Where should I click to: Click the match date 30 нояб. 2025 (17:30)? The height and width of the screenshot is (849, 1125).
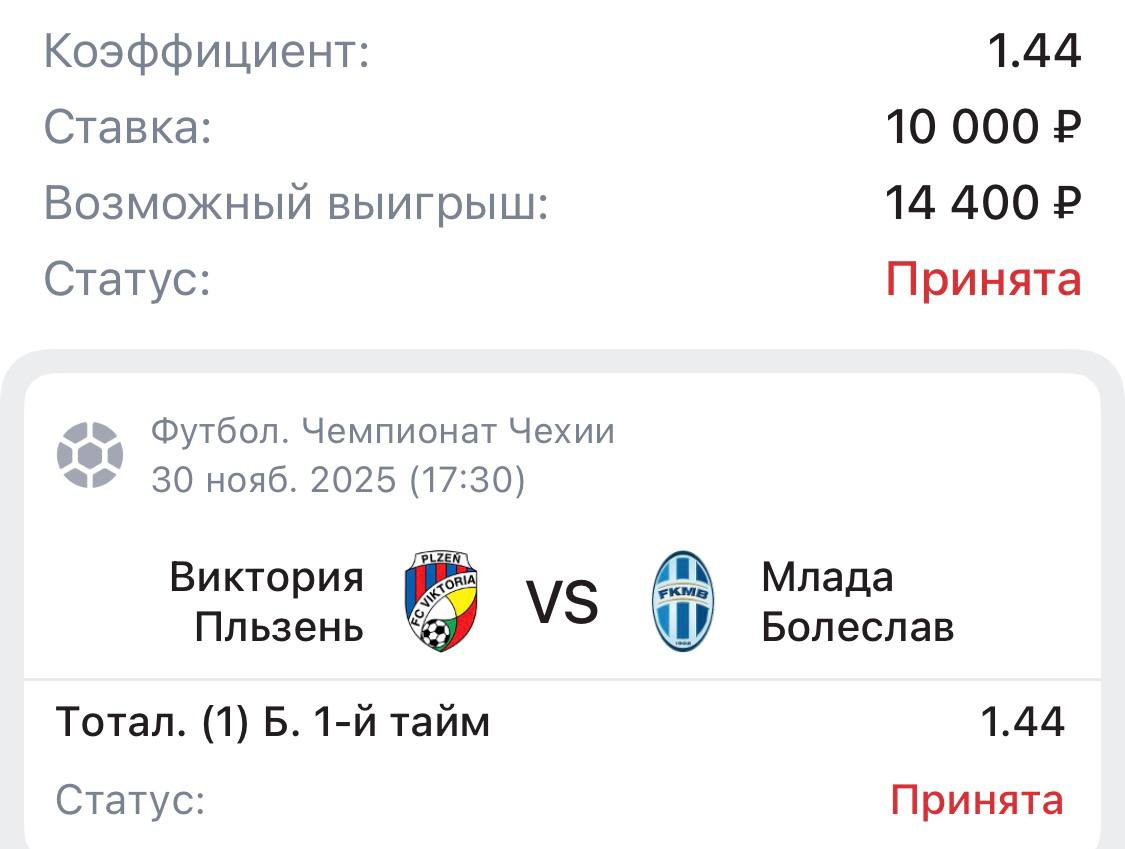click(338, 481)
